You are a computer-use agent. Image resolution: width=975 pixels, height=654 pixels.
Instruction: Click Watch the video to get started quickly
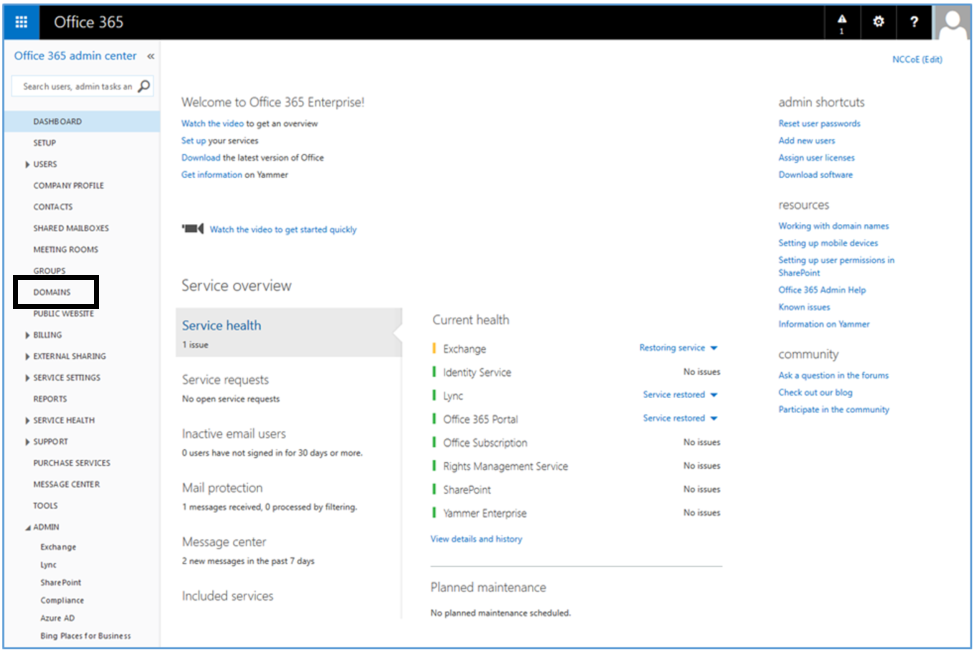coord(283,229)
